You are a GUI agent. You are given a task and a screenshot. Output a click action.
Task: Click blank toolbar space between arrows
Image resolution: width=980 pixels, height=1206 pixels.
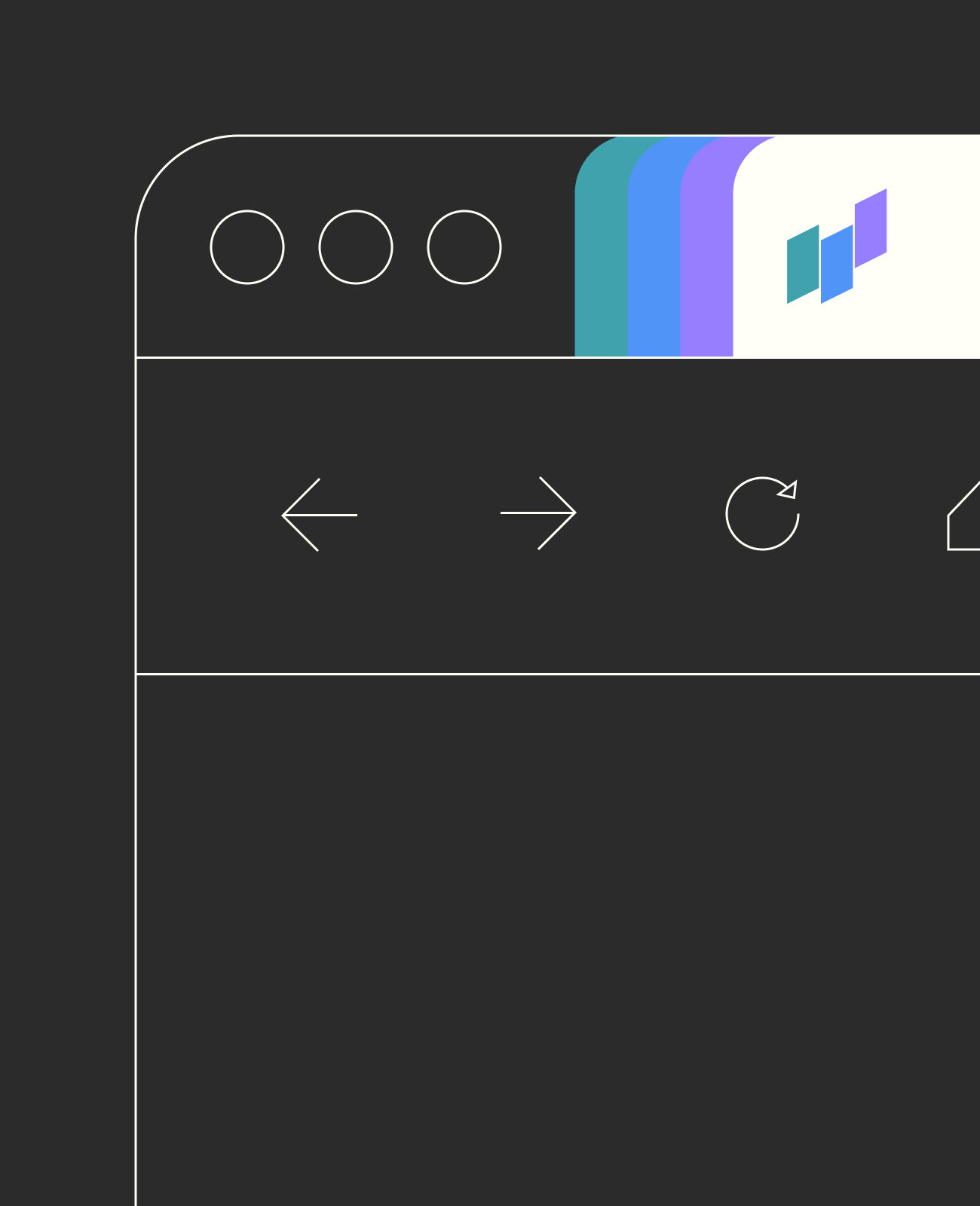[x=429, y=515]
